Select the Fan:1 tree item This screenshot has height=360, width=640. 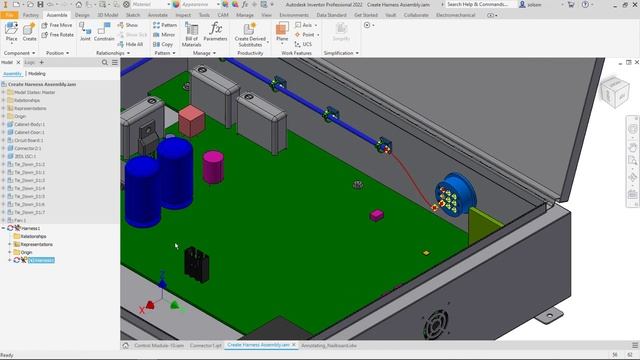click(x=20, y=220)
